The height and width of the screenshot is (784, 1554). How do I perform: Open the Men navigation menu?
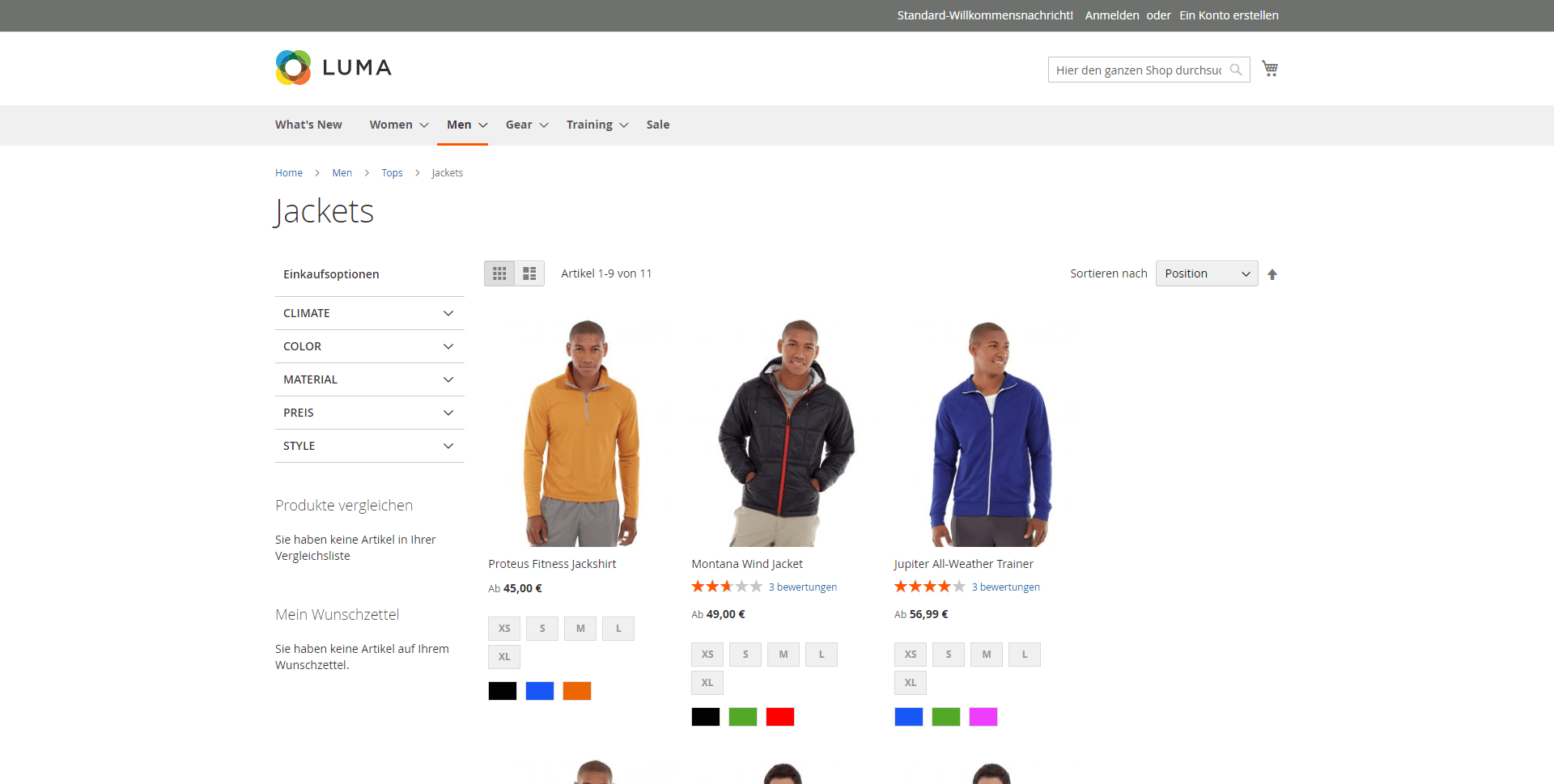point(461,125)
